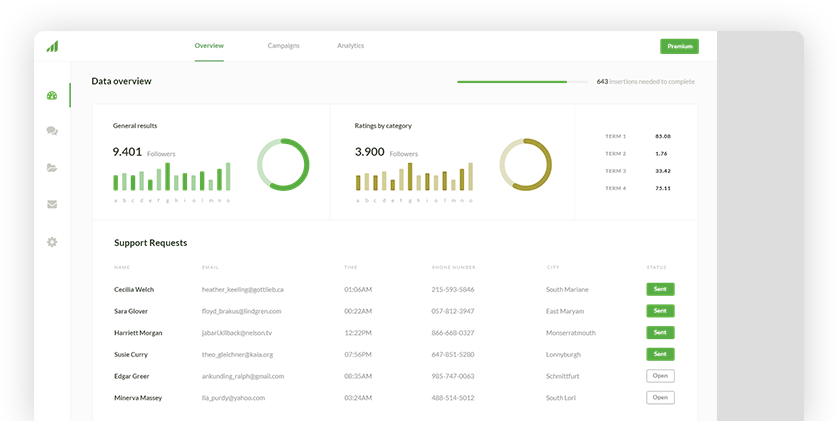Click the Status column header
The height and width of the screenshot is (421, 838).
pyautogui.click(x=656, y=267)
